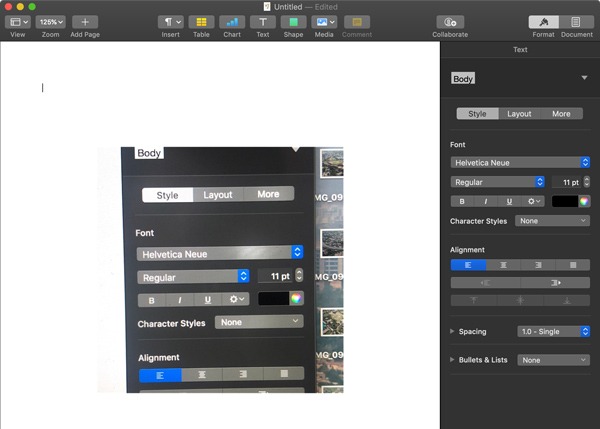This screenshot has width=600, height=429.
Task: Click the Comment toolbar icon
Action: click(x=357, y=22)
